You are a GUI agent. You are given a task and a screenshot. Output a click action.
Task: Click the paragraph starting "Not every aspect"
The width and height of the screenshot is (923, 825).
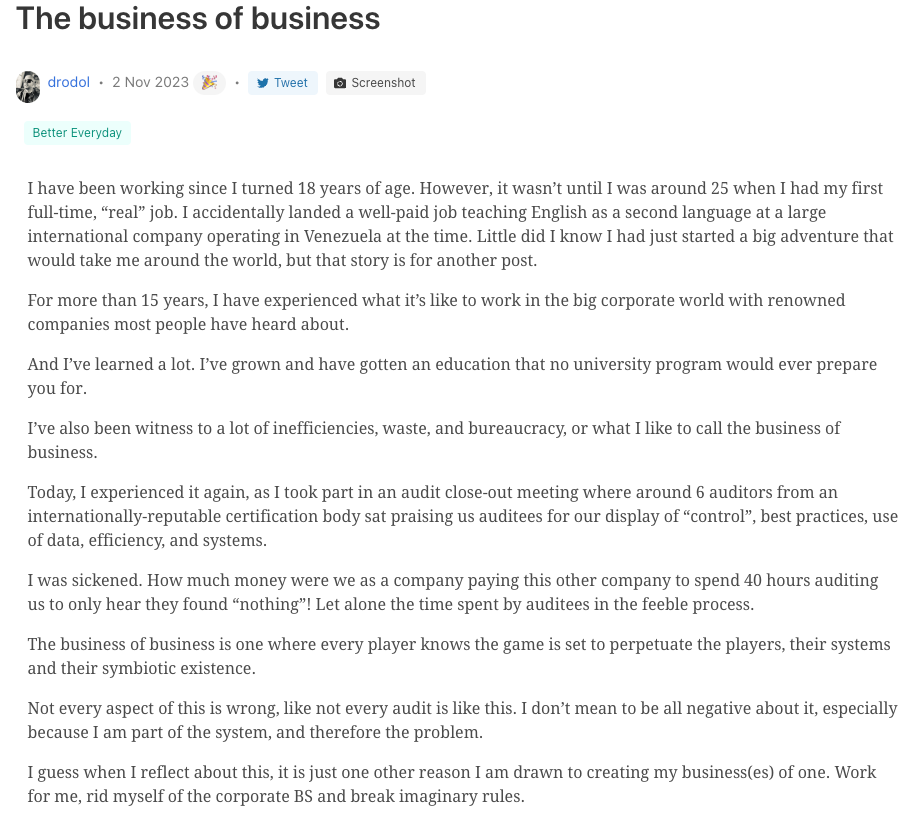coord(462,720)
